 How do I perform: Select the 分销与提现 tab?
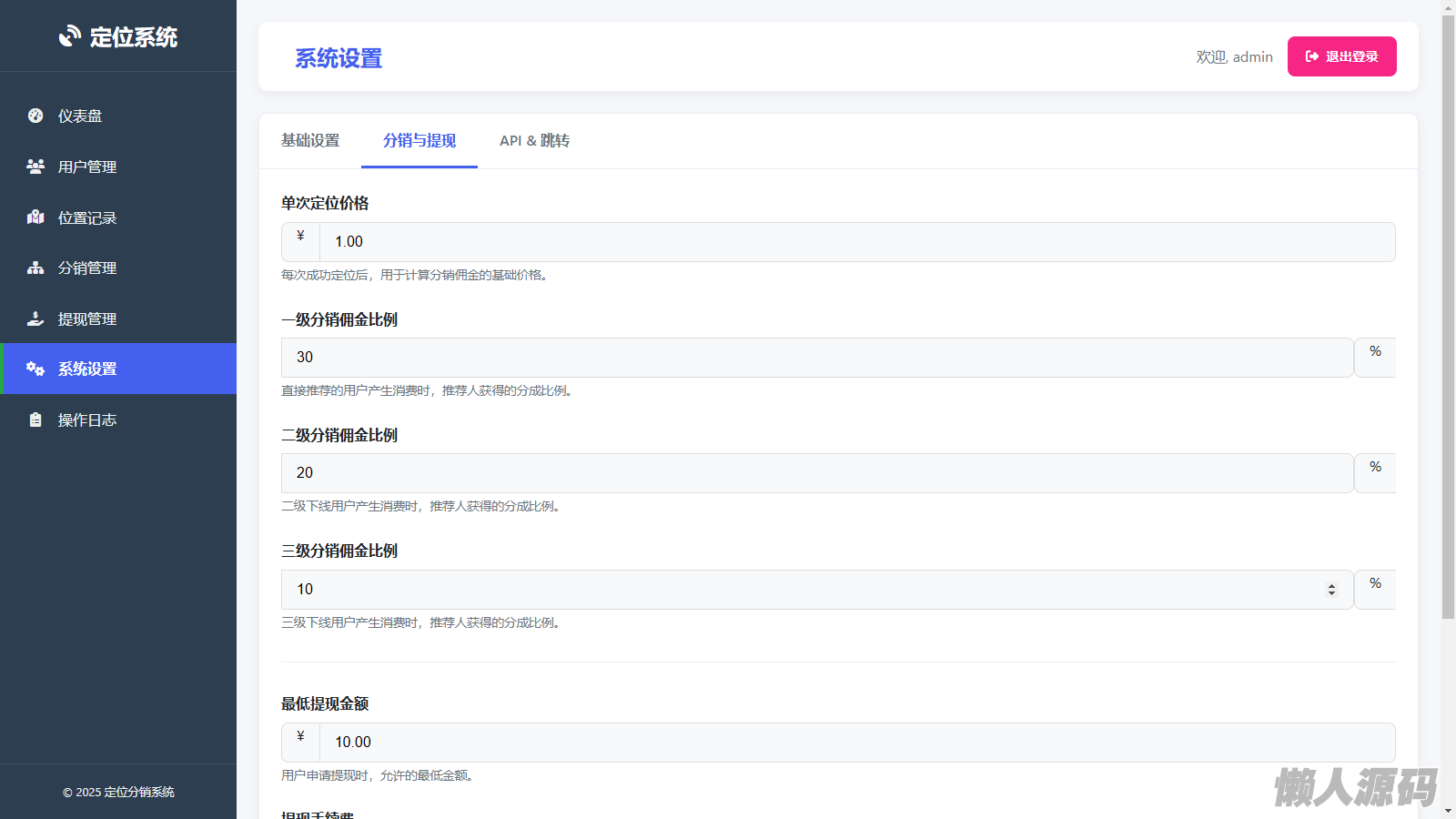pyautogui.click(x=420, y=141)
